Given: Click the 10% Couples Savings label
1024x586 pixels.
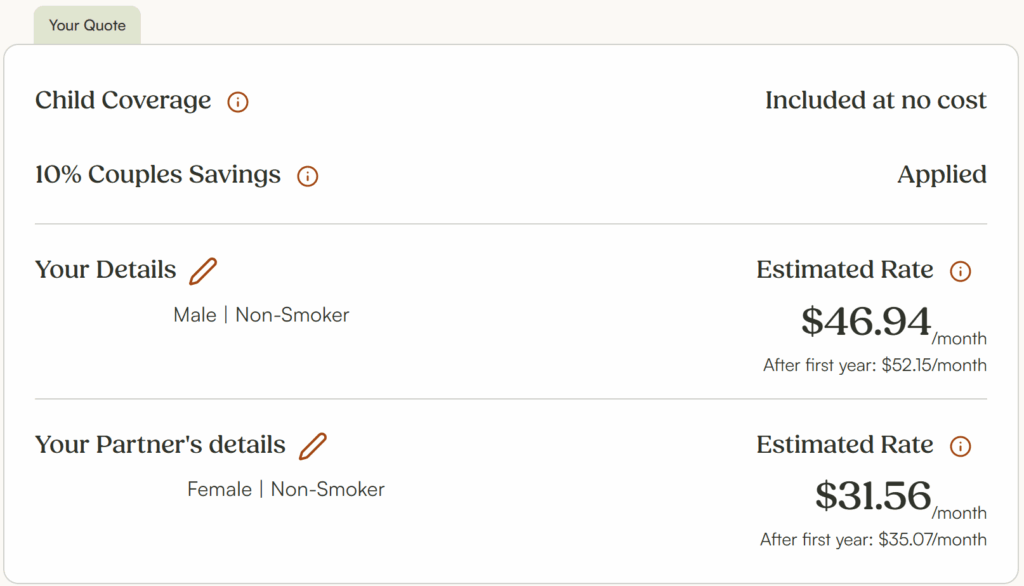Looking at the screenshot, I should pyautogui.click(x=158, y=175).
